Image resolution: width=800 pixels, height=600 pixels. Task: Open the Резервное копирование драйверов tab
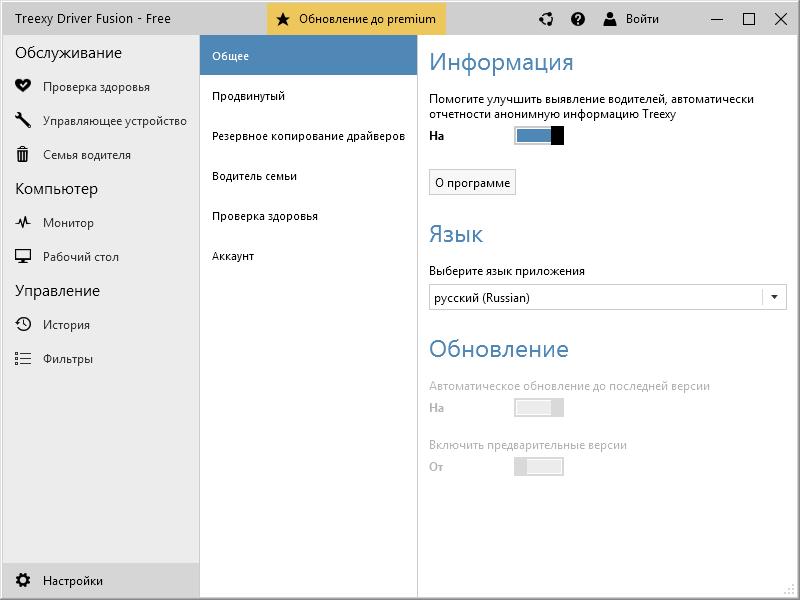(308, 136)
